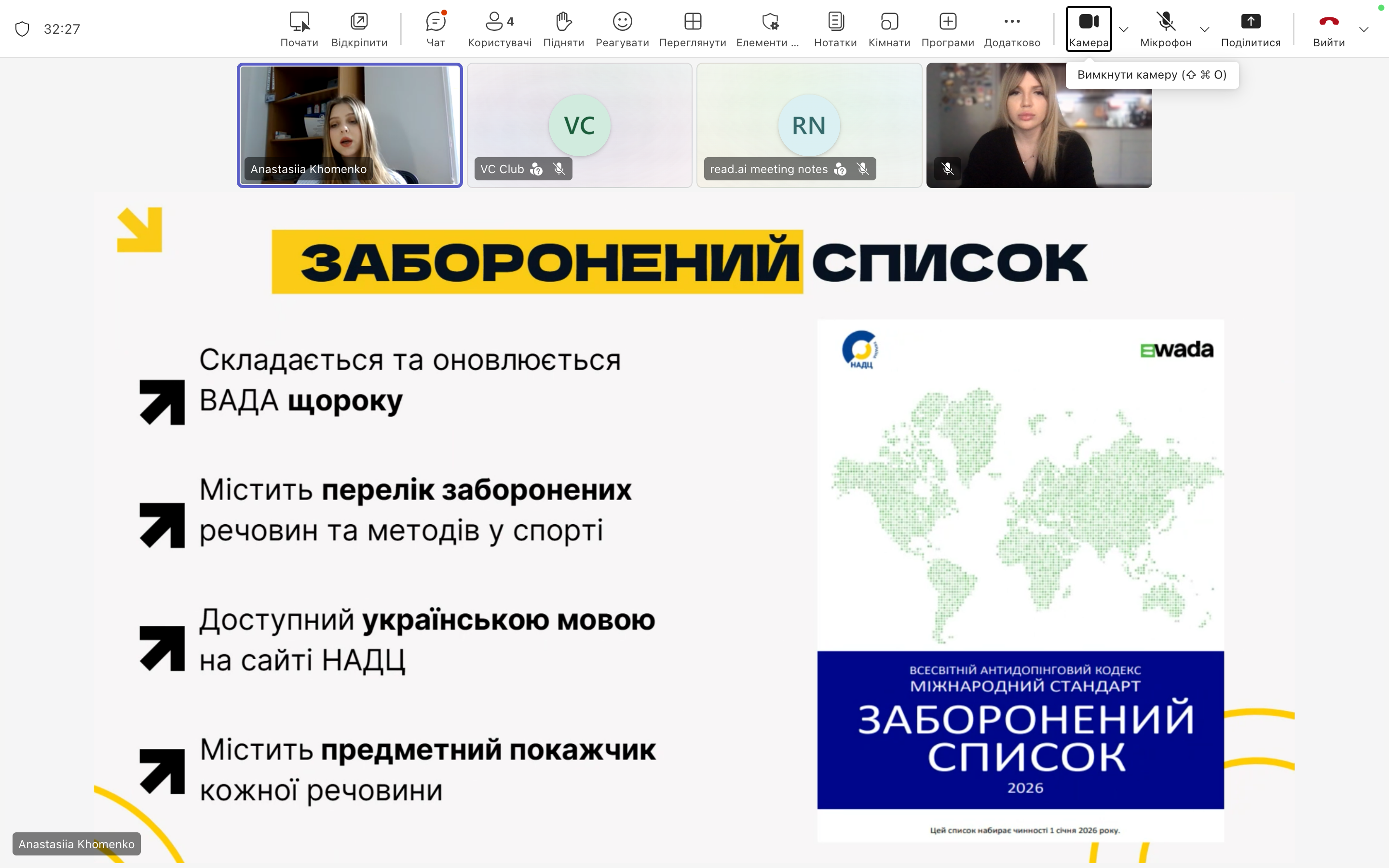Click Почати toolbar icon
Image resolution: width=1389 pixels, height=868 pixels.
pos(299,28)
